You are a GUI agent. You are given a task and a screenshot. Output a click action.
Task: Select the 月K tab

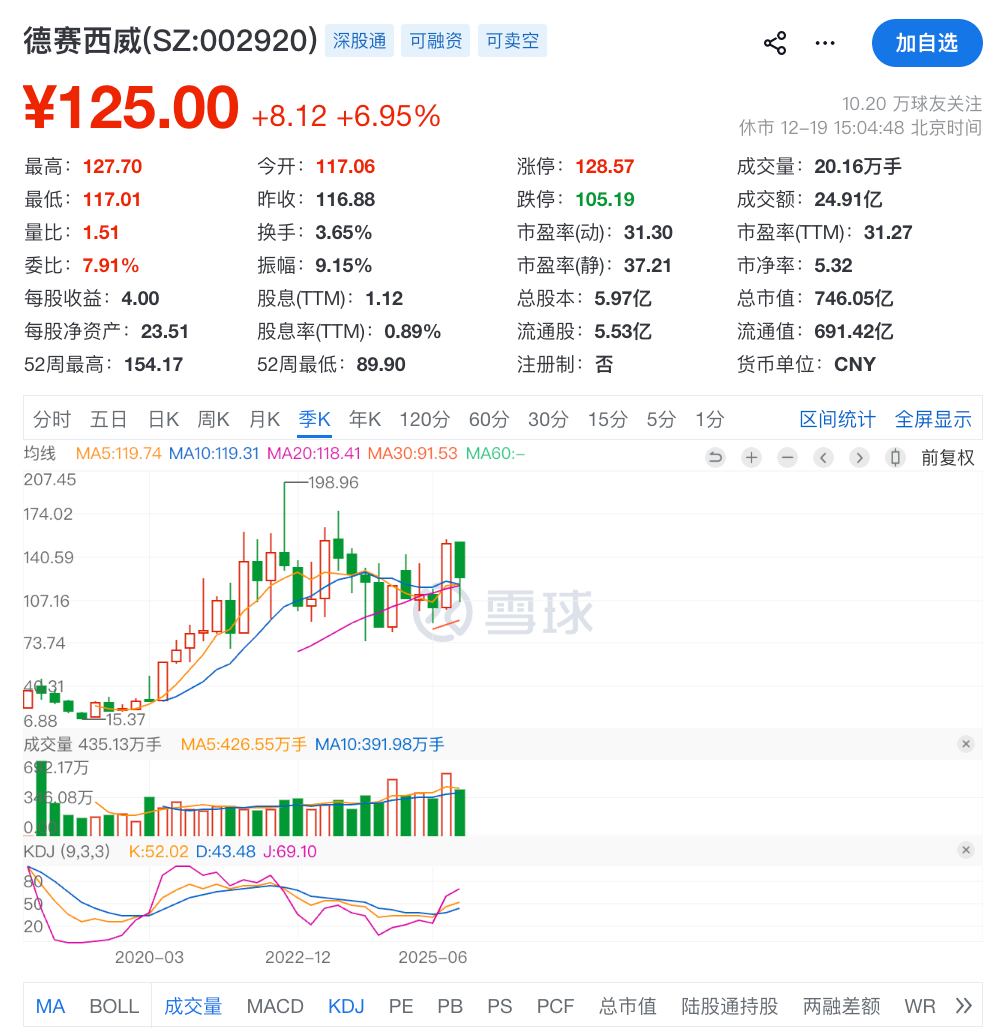click(264, 419)
